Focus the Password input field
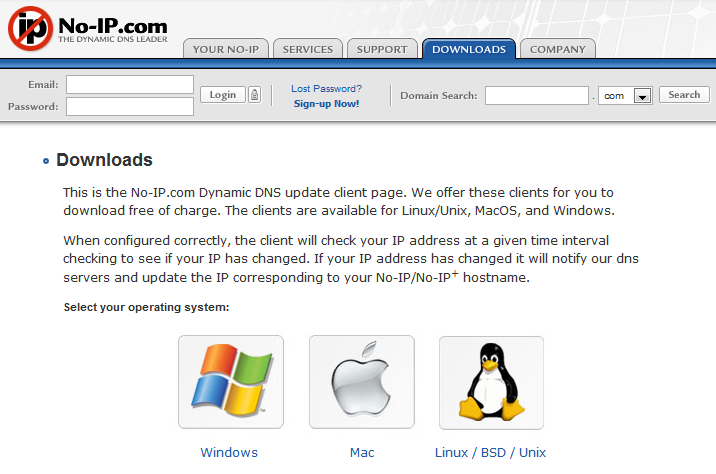This screenshot has width=716, height=474. [130, 106]
